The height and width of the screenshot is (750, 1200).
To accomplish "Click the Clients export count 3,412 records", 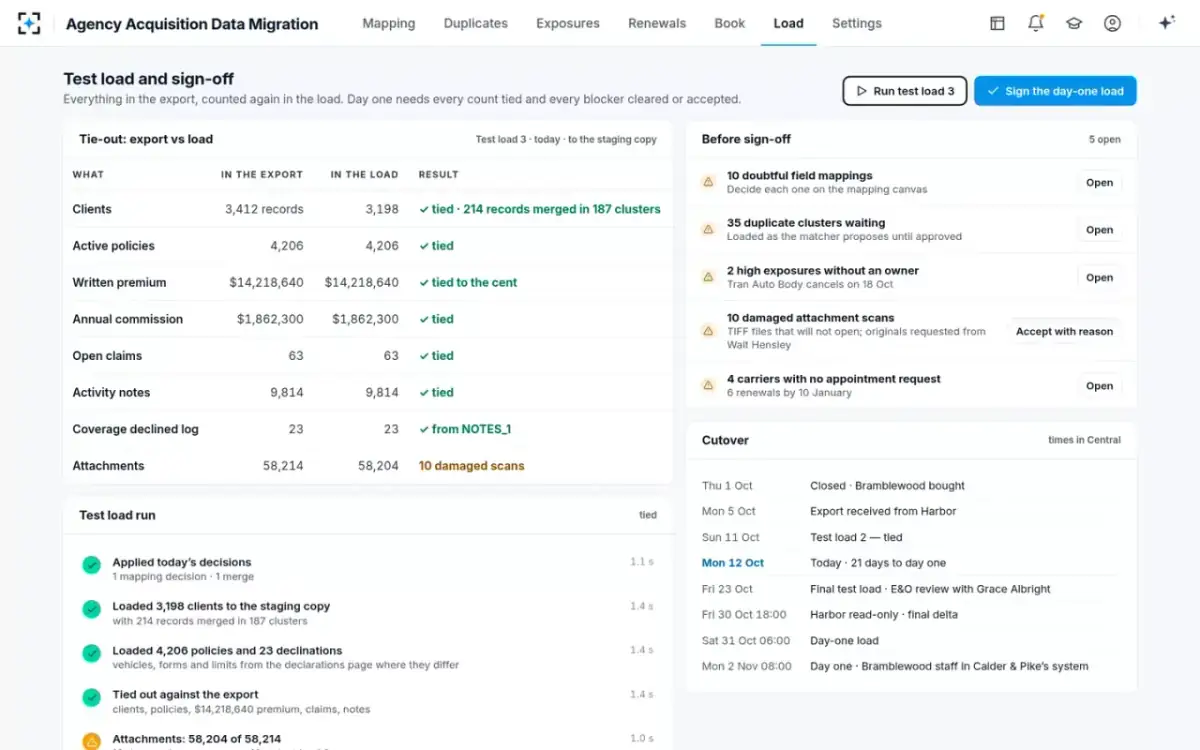I will (264, 209).
